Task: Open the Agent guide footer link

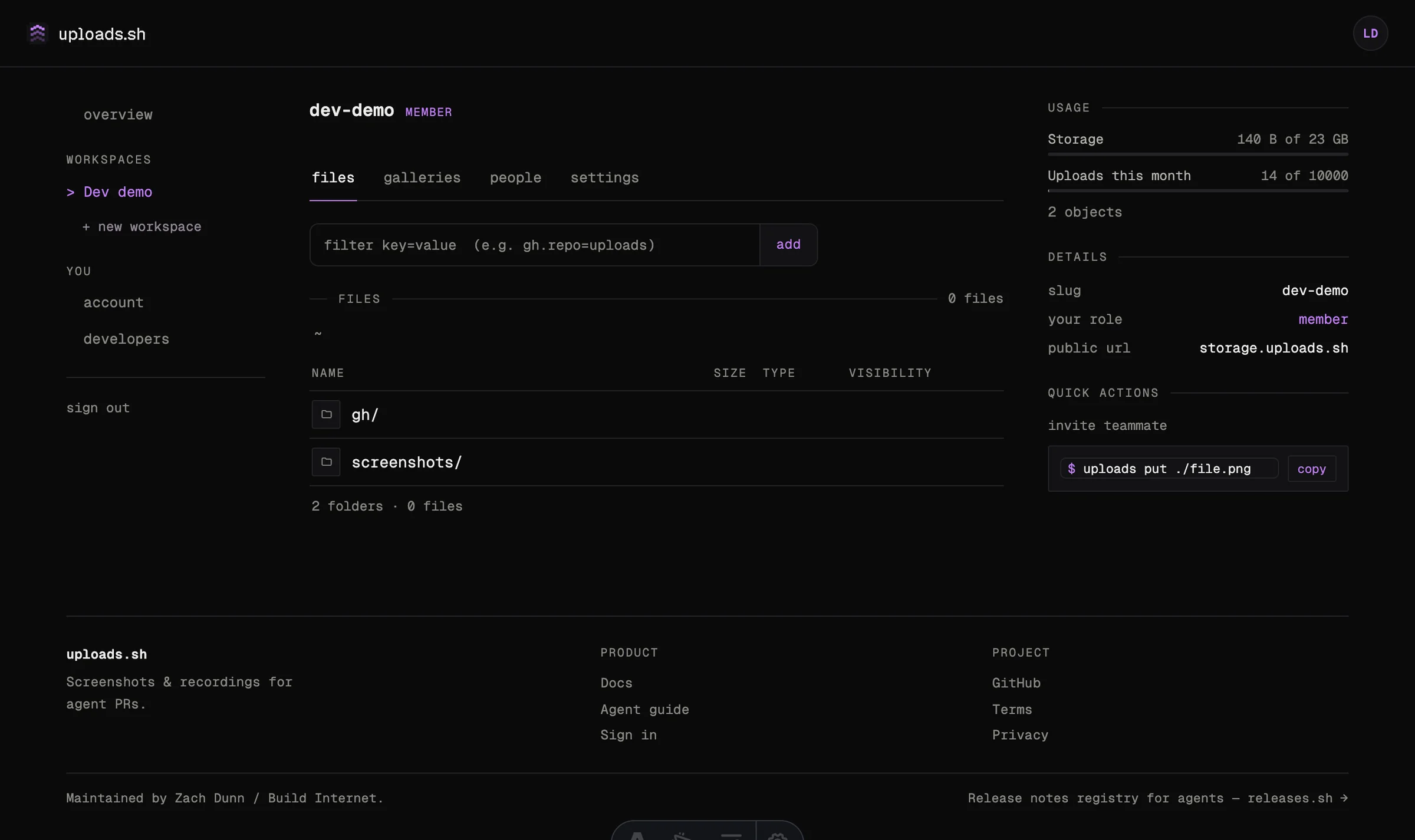Action: 644,710
